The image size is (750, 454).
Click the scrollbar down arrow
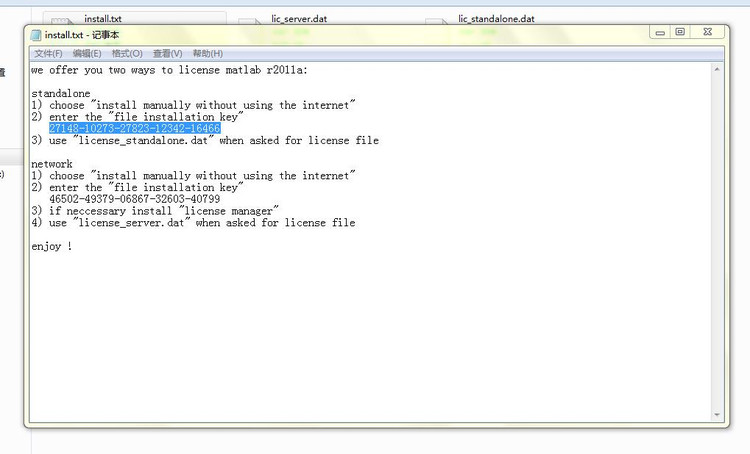[x=717, y=414]
